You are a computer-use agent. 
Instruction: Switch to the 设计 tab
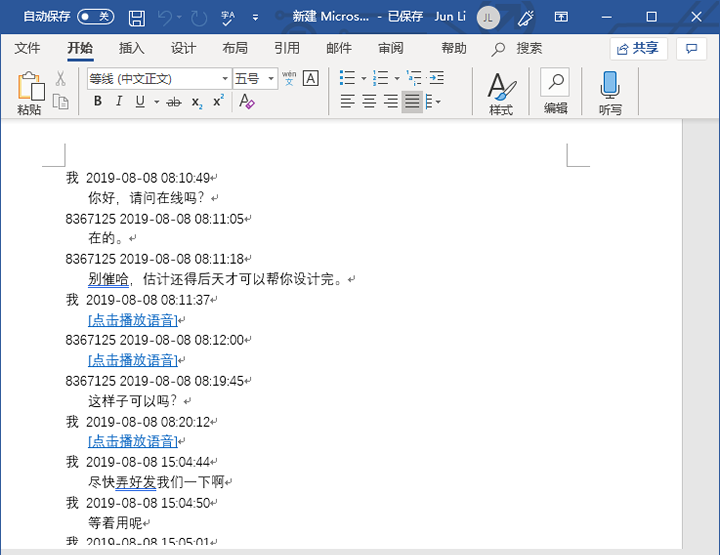183,48
